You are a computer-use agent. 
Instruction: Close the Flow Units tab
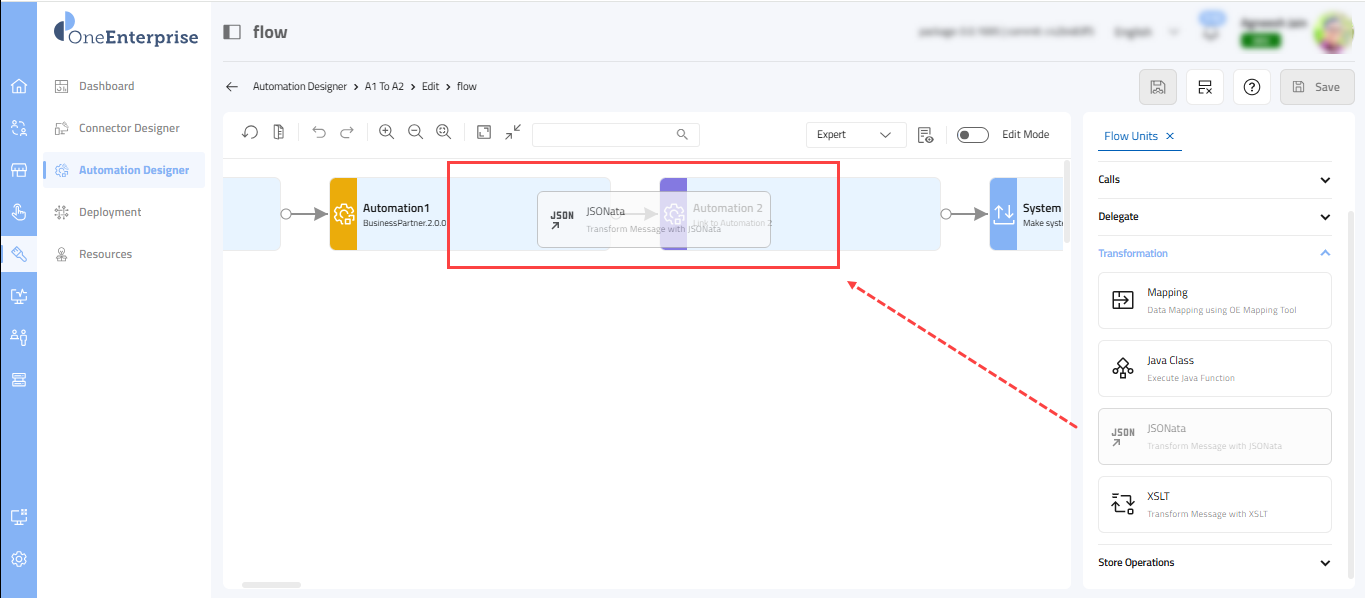[x=1170, y=136]
